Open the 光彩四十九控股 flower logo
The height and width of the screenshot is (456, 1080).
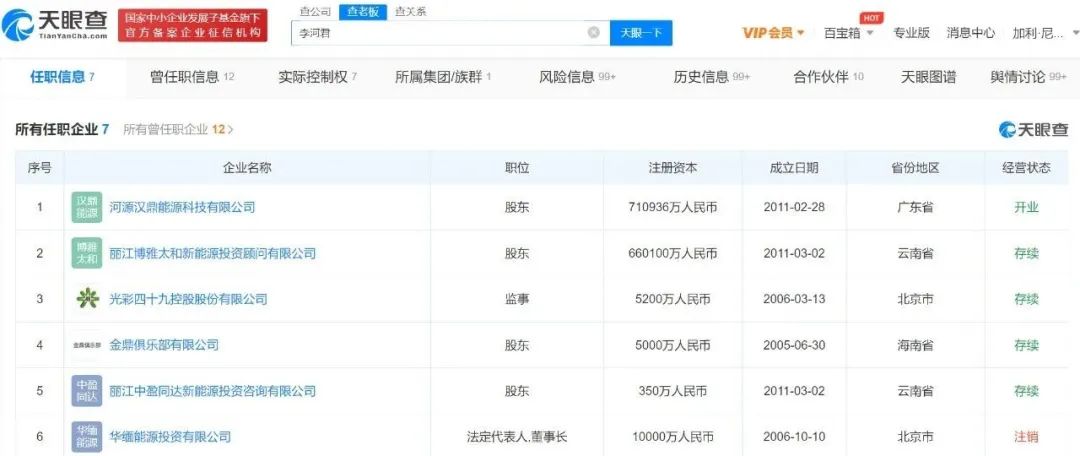point(87,299)
